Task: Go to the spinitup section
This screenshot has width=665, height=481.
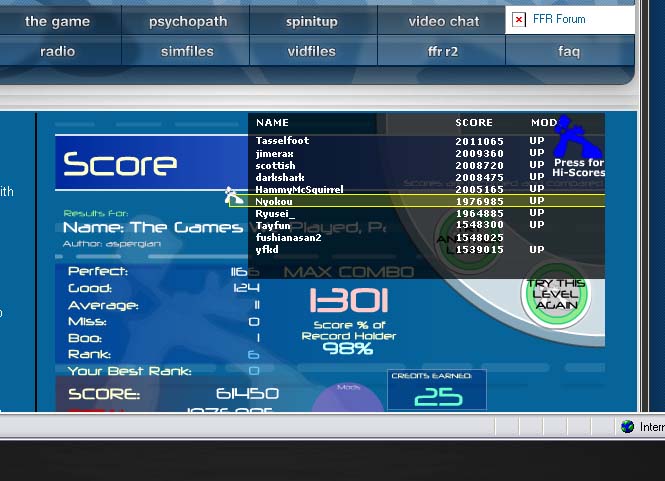Action: click(312, 21)
